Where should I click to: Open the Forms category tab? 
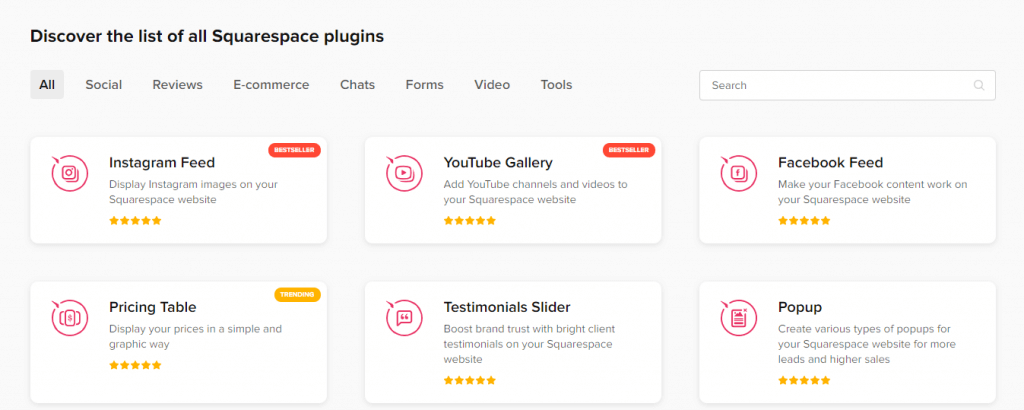click(424, 85)
